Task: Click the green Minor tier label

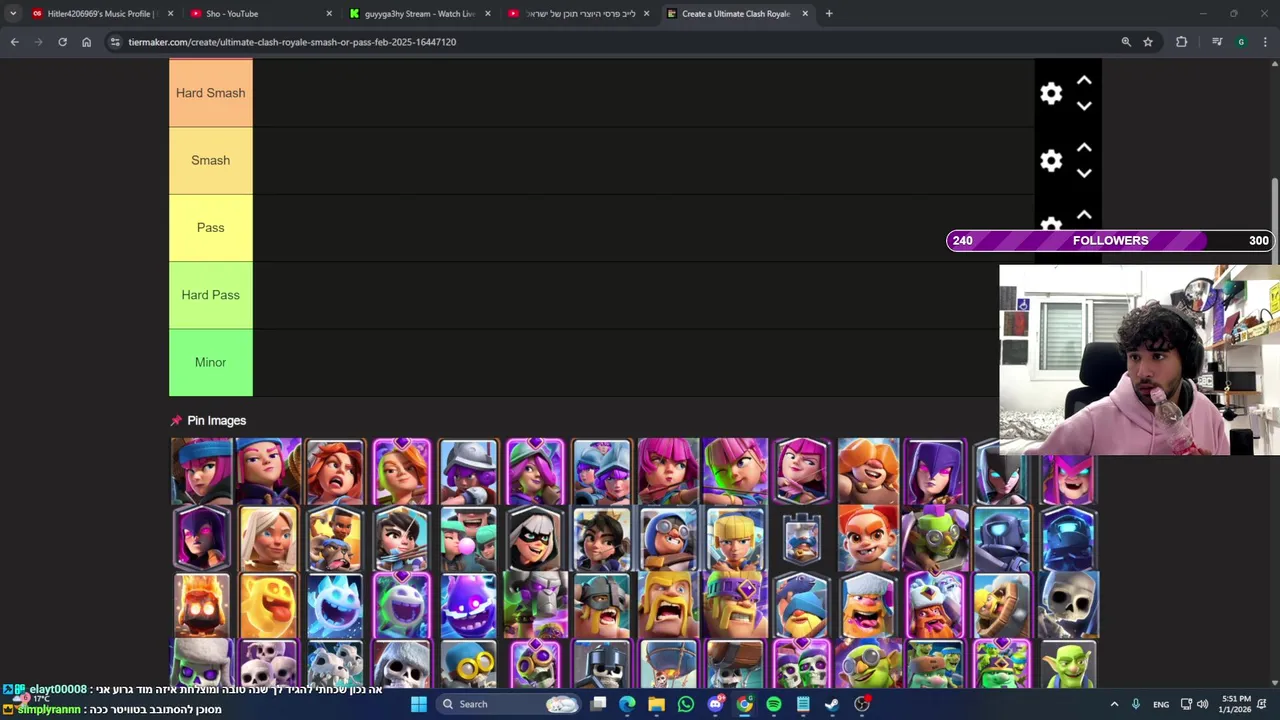Action: 210,362
